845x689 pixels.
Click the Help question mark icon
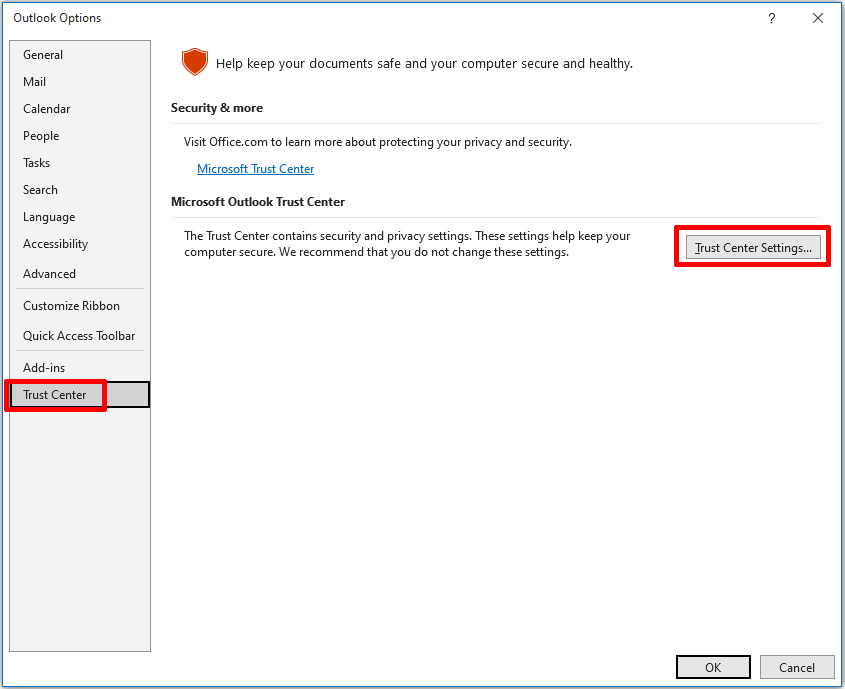point(771,18)
